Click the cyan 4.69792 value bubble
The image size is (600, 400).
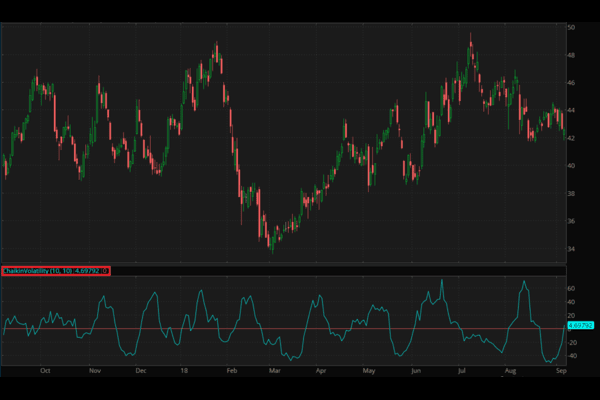(x=580, y=326)
